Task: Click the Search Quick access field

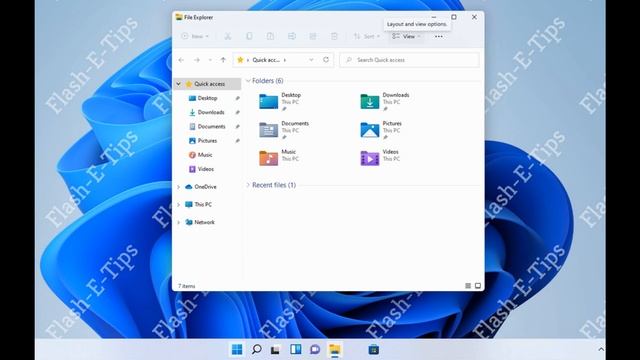Action: 409,60
